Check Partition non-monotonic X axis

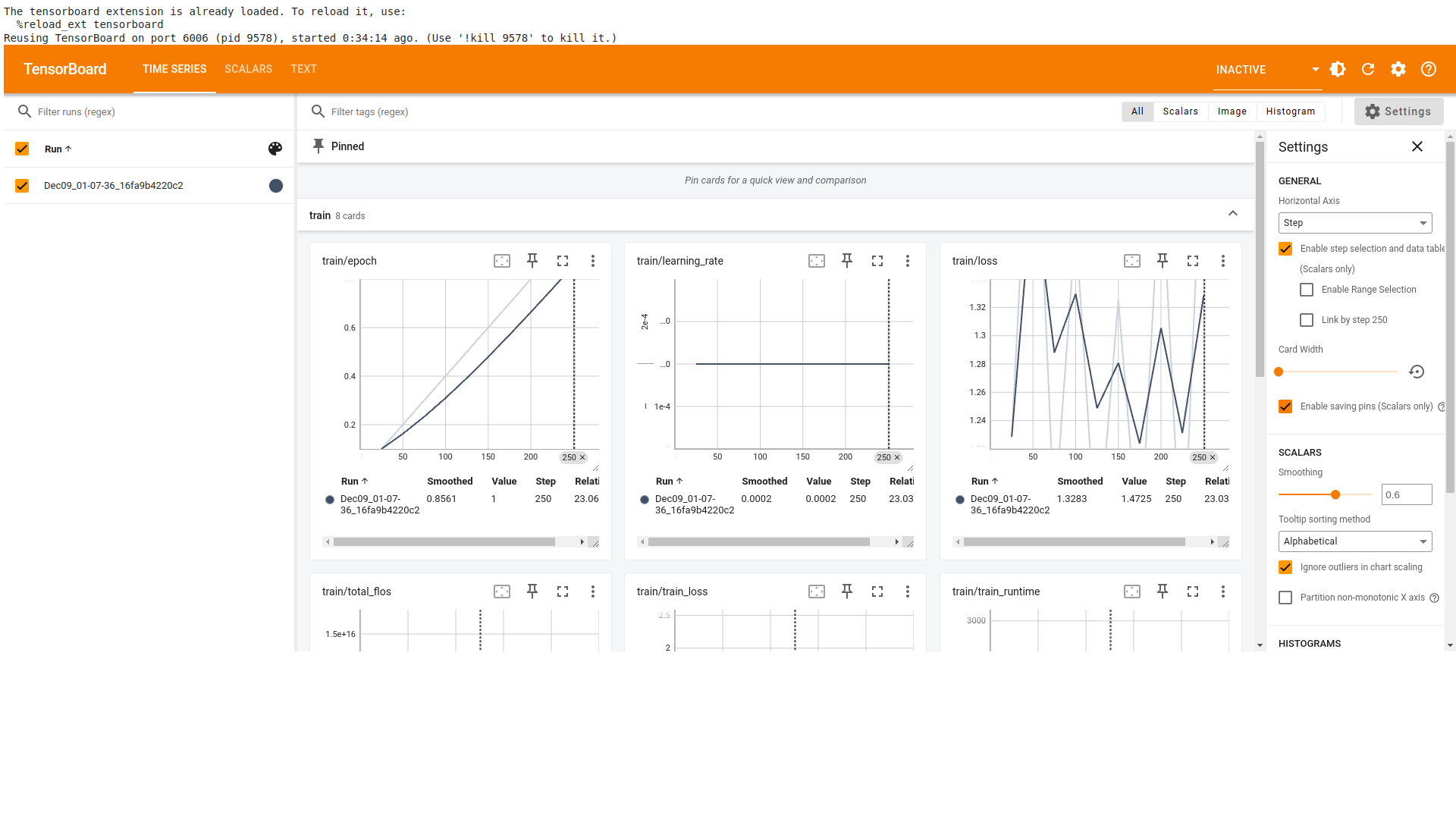coord(1285,598)
